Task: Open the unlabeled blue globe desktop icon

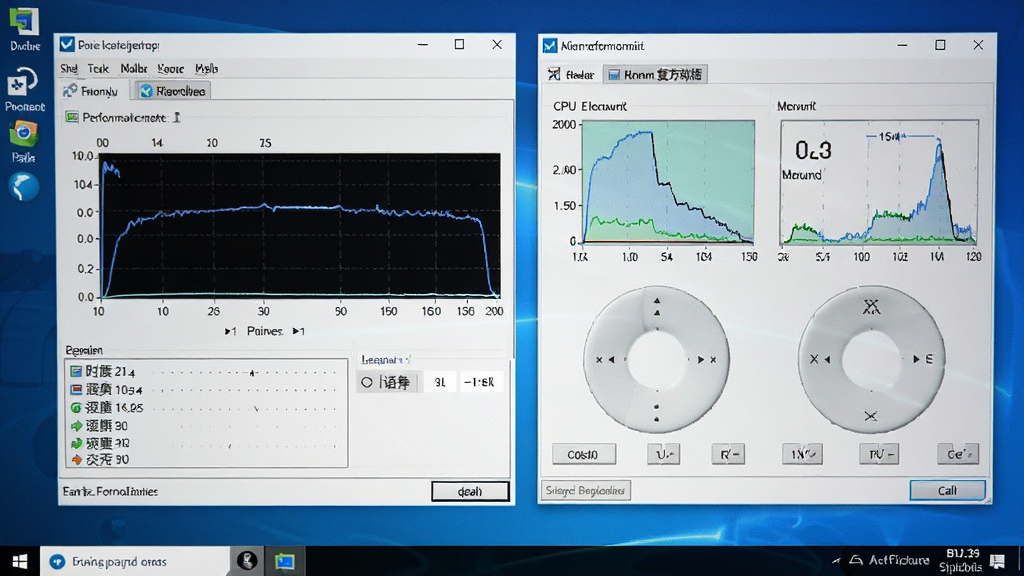Action: point(24,187)
